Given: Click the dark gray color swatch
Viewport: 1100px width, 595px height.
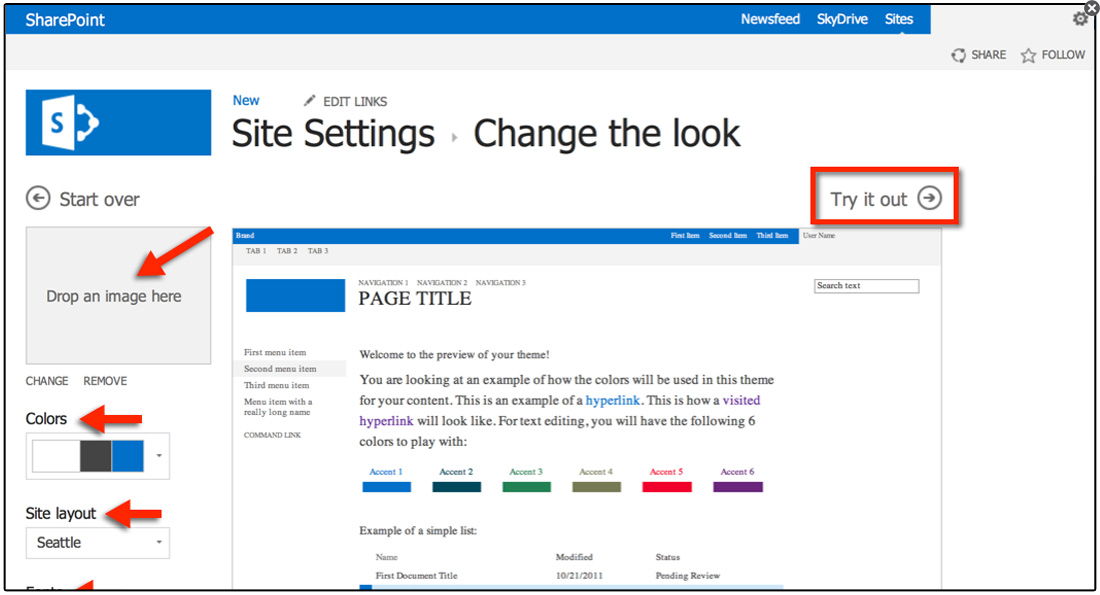Looking at the screenshot, I should pyautogui.click(x=96, y=456).
